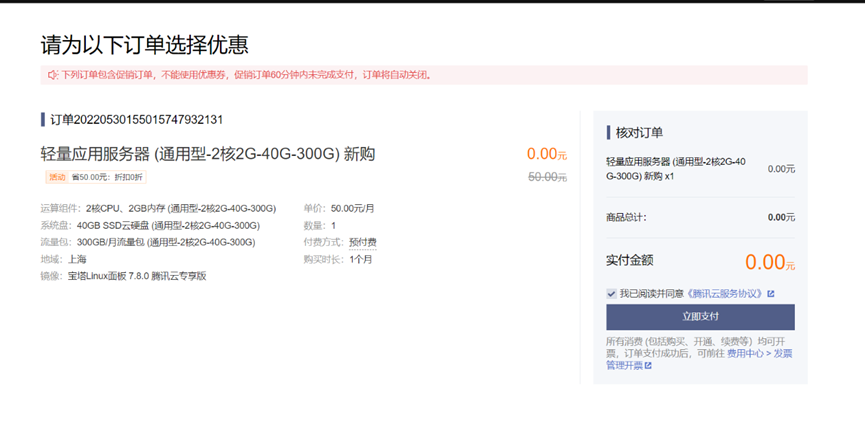Uncheck the 我已阅读并同意 agreement checkbox

[x=611, y=294]
